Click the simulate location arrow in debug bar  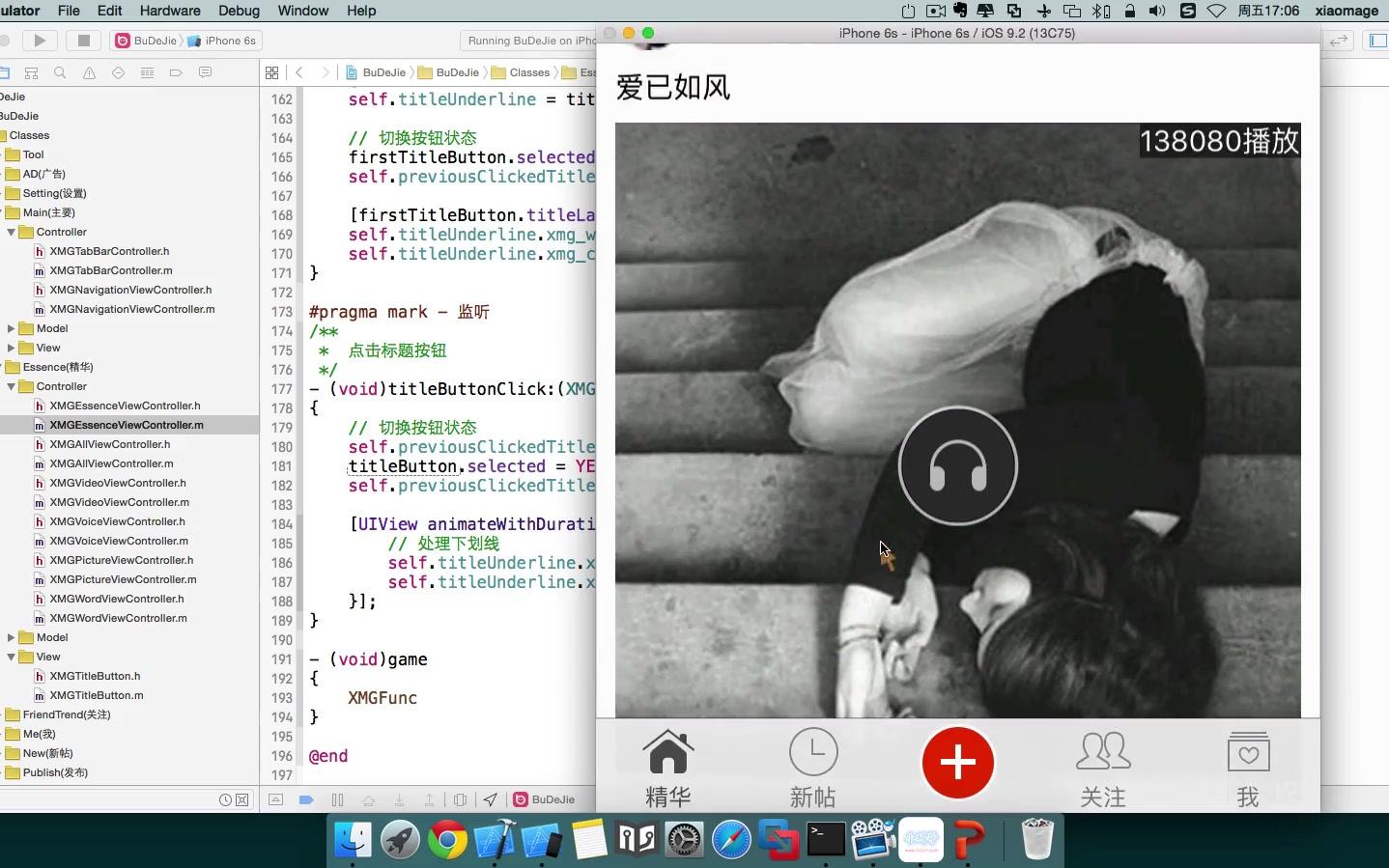(490, 799)
